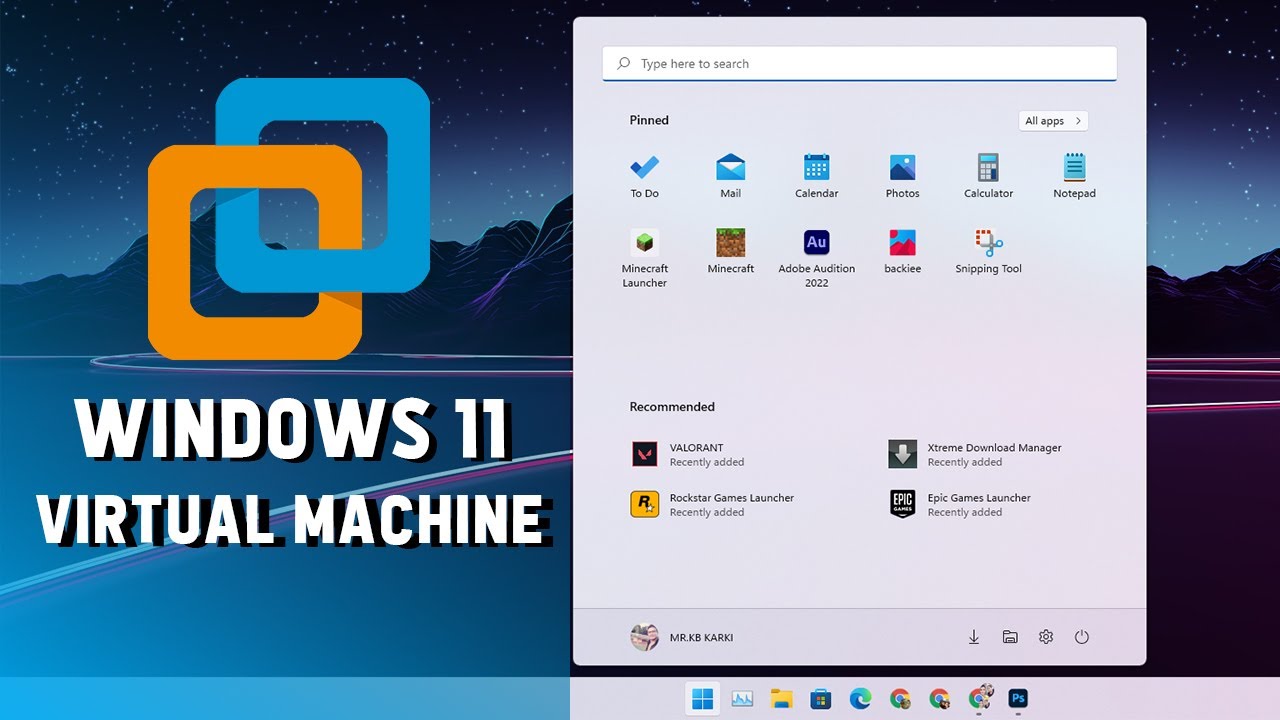Click the 'Pinned' section heading
Viewport: 1280px width, 720px height.
tap(649, 120)
